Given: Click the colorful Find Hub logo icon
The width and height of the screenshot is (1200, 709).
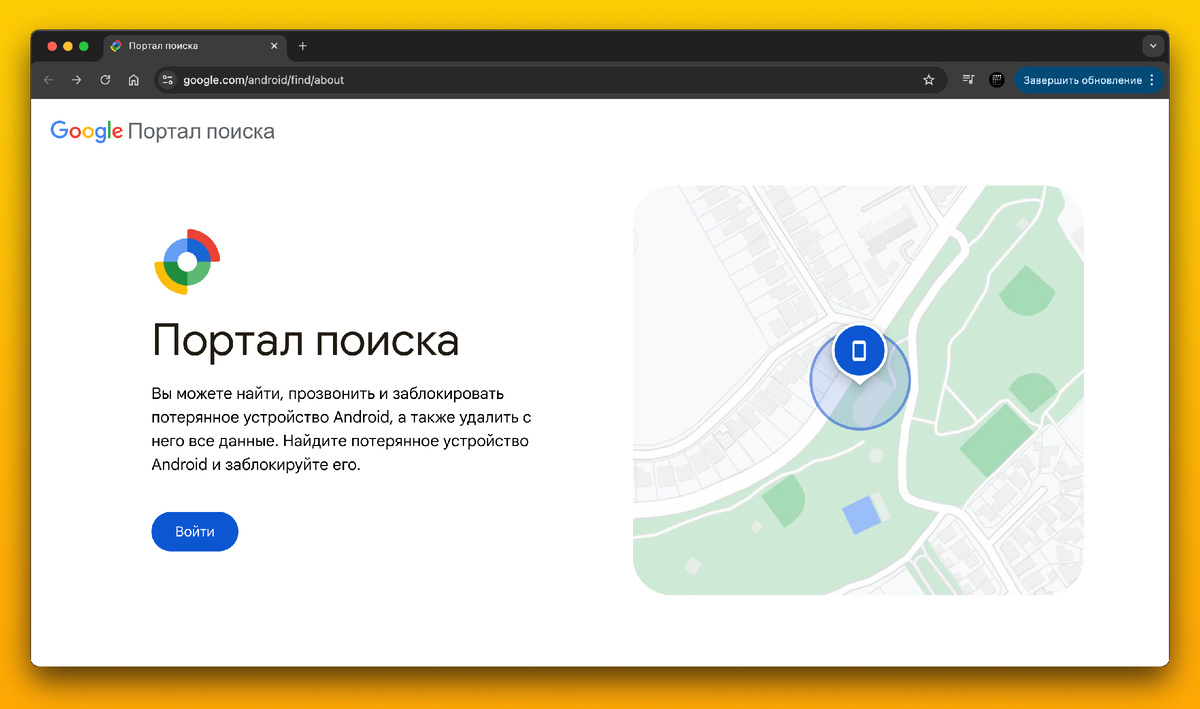Looking at the screenshot, I should [187, 261].
